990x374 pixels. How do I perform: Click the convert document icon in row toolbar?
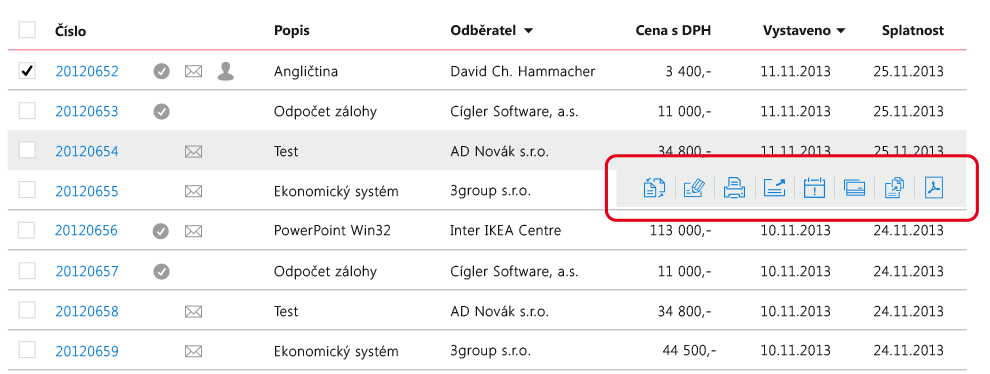(x=654, y=188)
